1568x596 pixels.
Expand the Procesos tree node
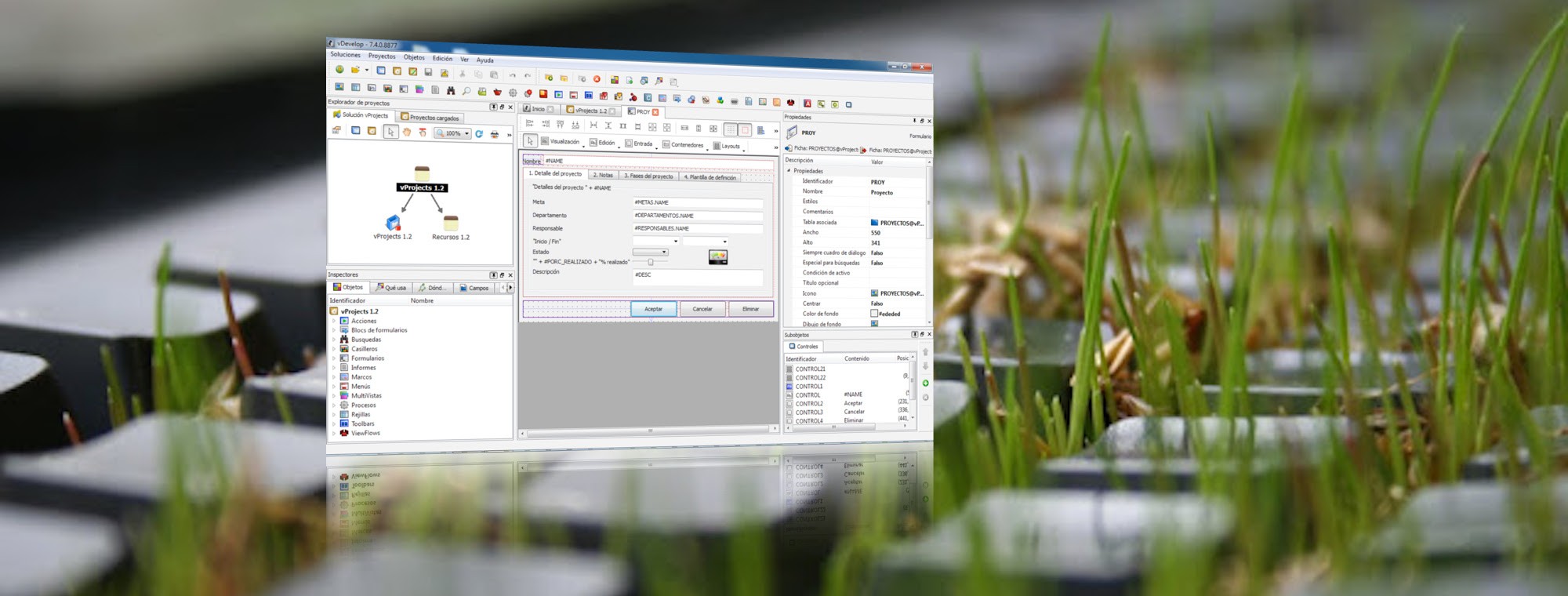334,405
